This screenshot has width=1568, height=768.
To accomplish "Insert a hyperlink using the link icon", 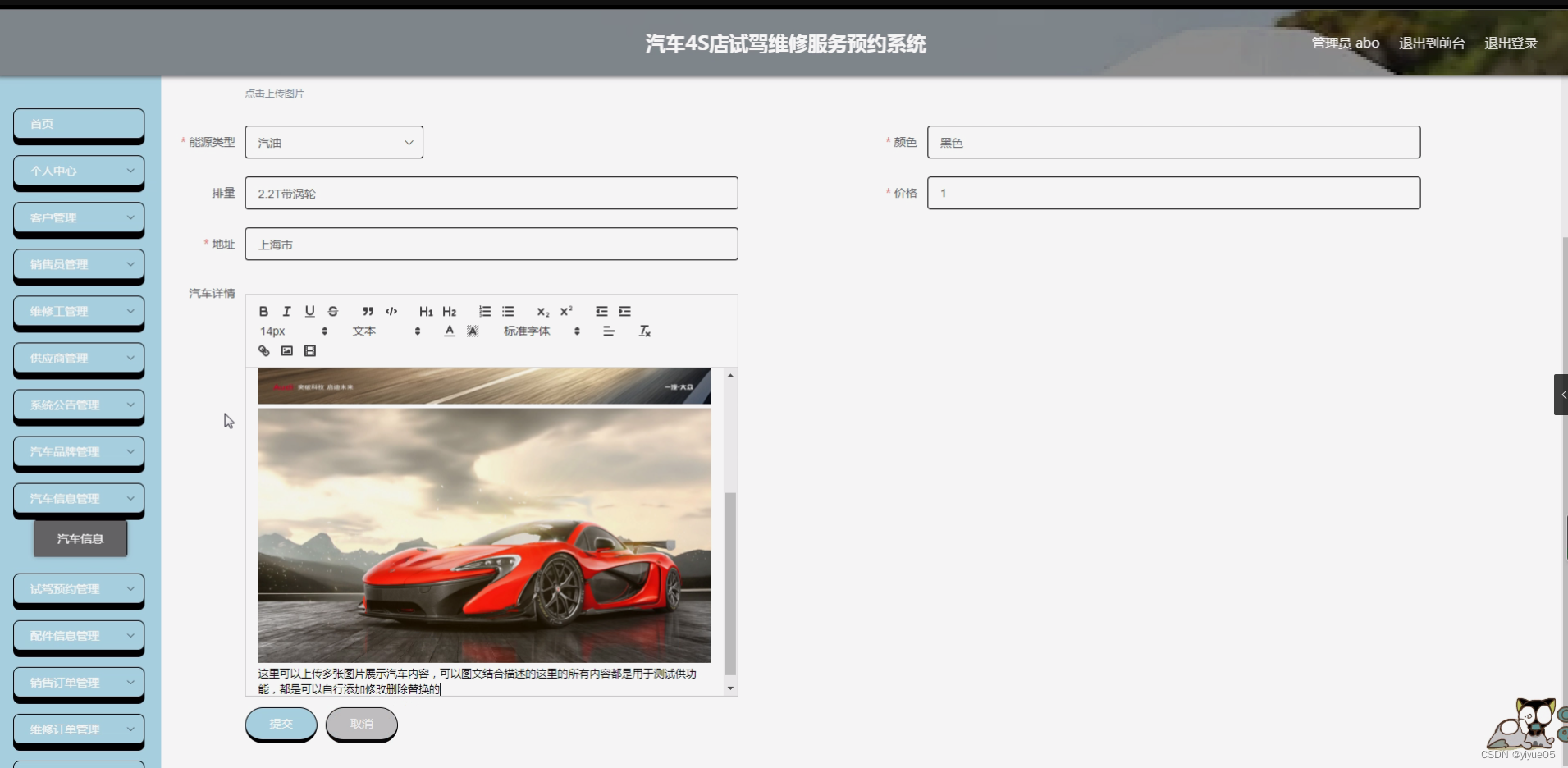I will 263,350.
